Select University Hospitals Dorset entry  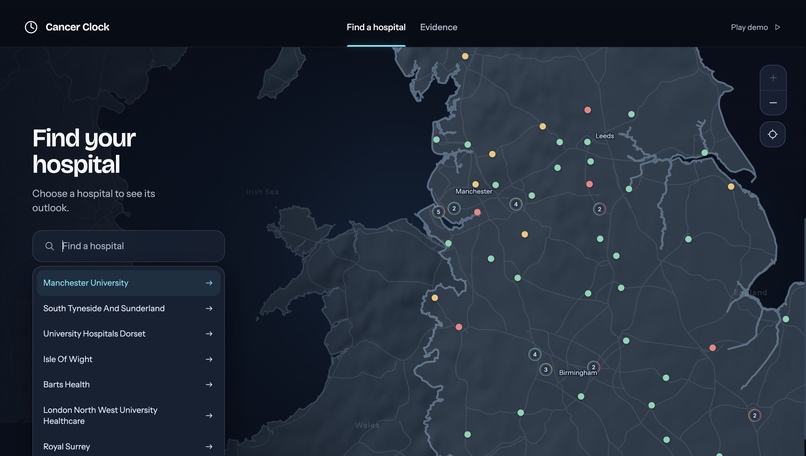click(129, 334)
